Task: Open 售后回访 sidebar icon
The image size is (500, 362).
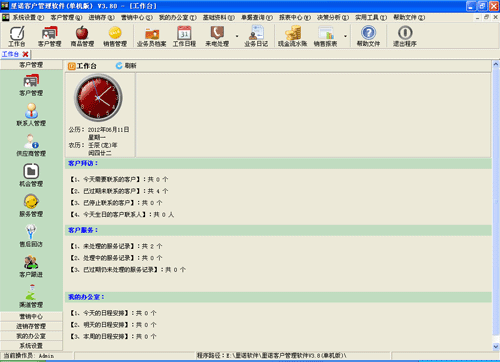Action: [31, 236]
